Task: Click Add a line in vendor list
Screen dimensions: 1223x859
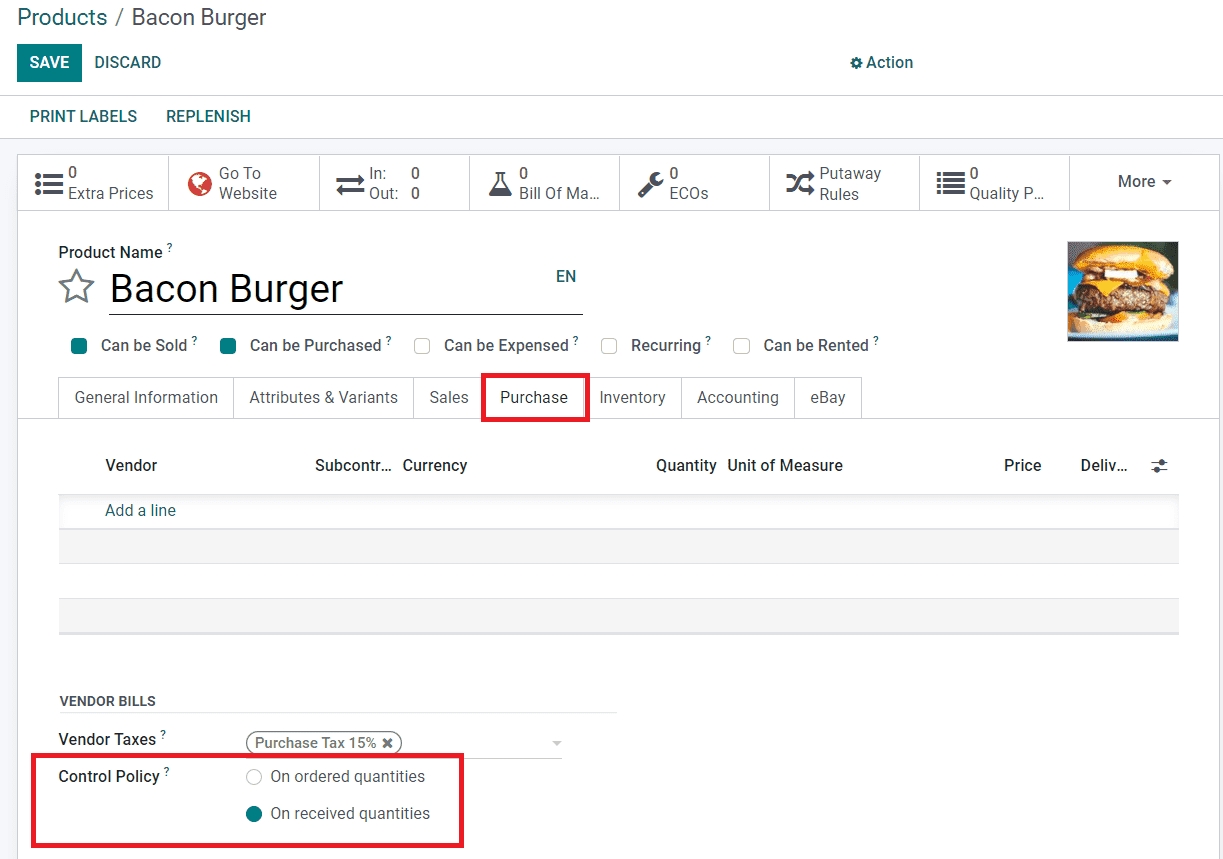Action: [x=140, y=510]
